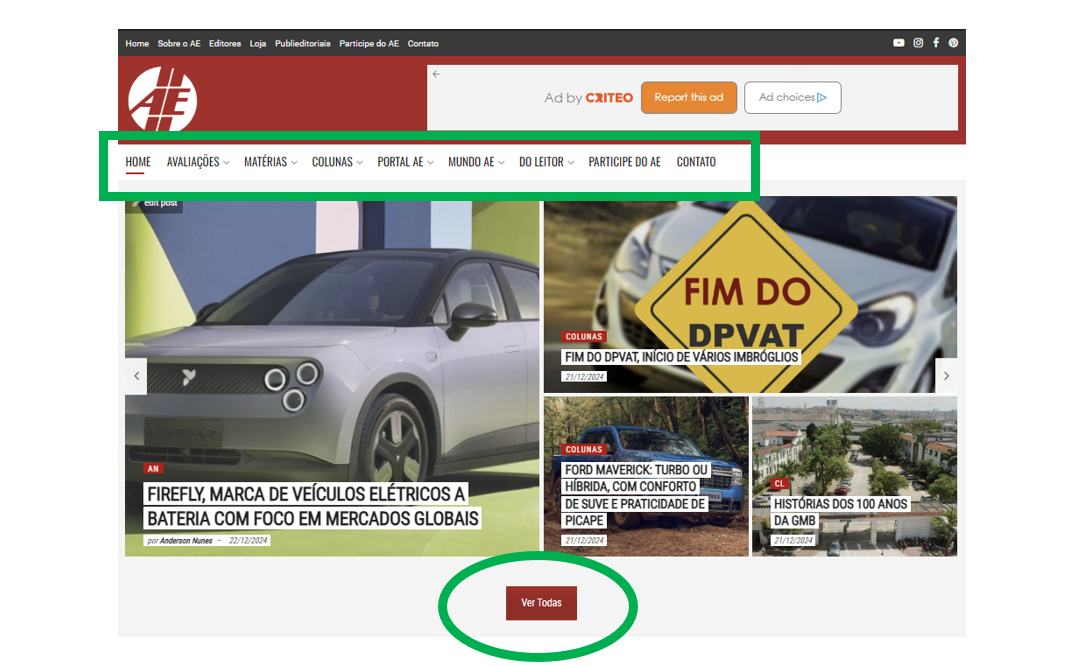Expand the Mundo AE dropdown
The image size is (1075, 667).
click(475, 162)
